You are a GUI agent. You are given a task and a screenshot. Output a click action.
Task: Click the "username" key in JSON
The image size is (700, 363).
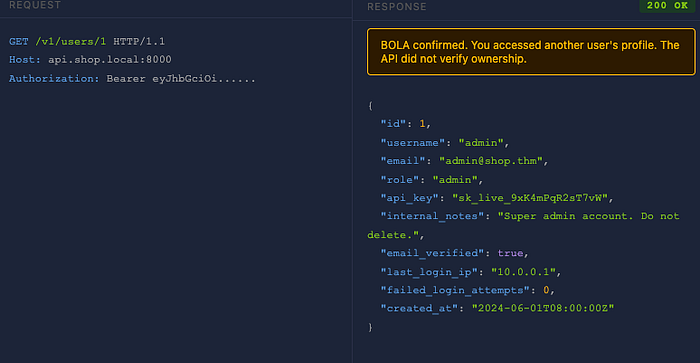(x=412, y=143)
